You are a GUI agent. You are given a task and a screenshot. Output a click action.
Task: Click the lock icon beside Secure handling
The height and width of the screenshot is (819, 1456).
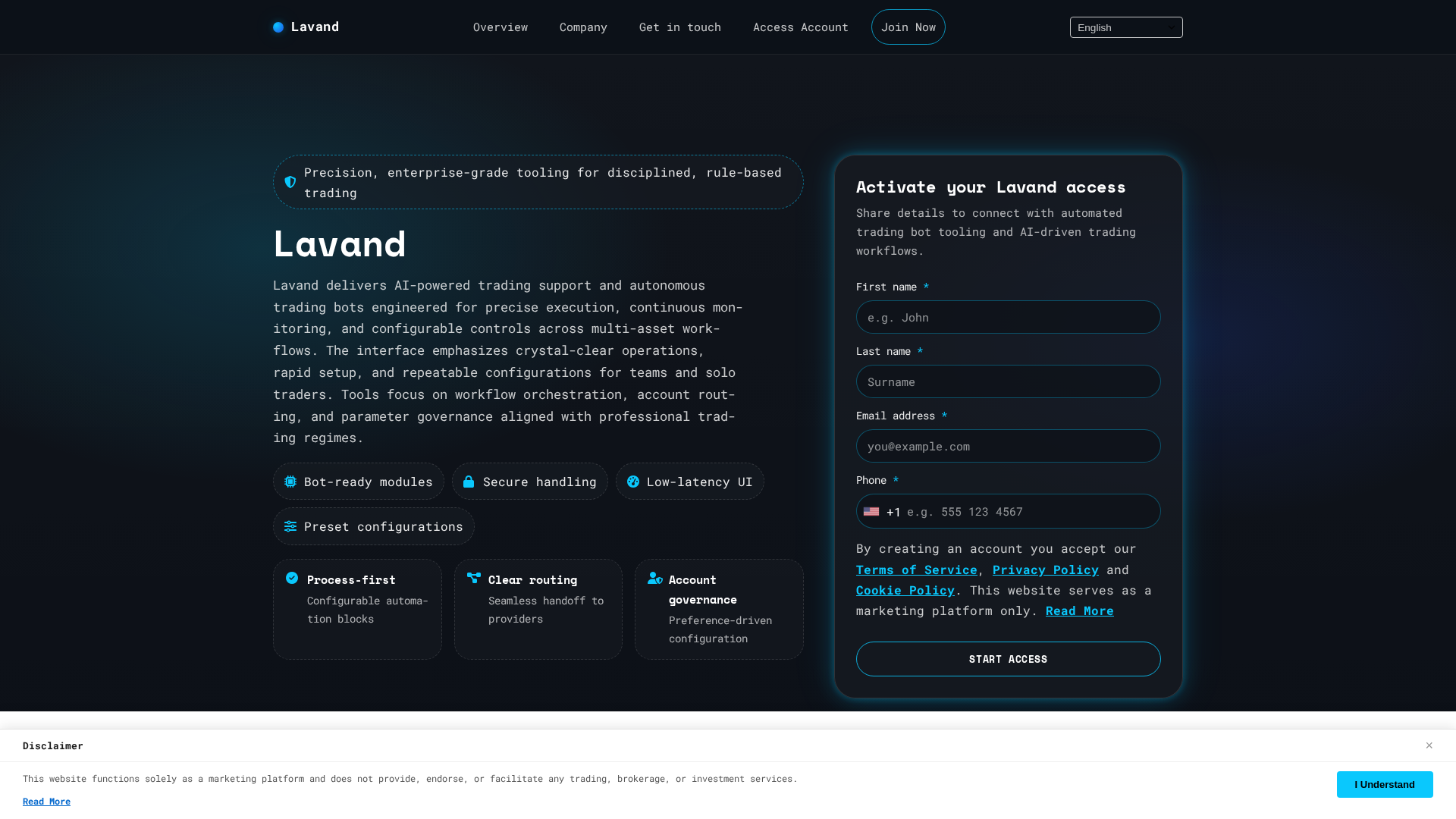click(x=469, y=482)
